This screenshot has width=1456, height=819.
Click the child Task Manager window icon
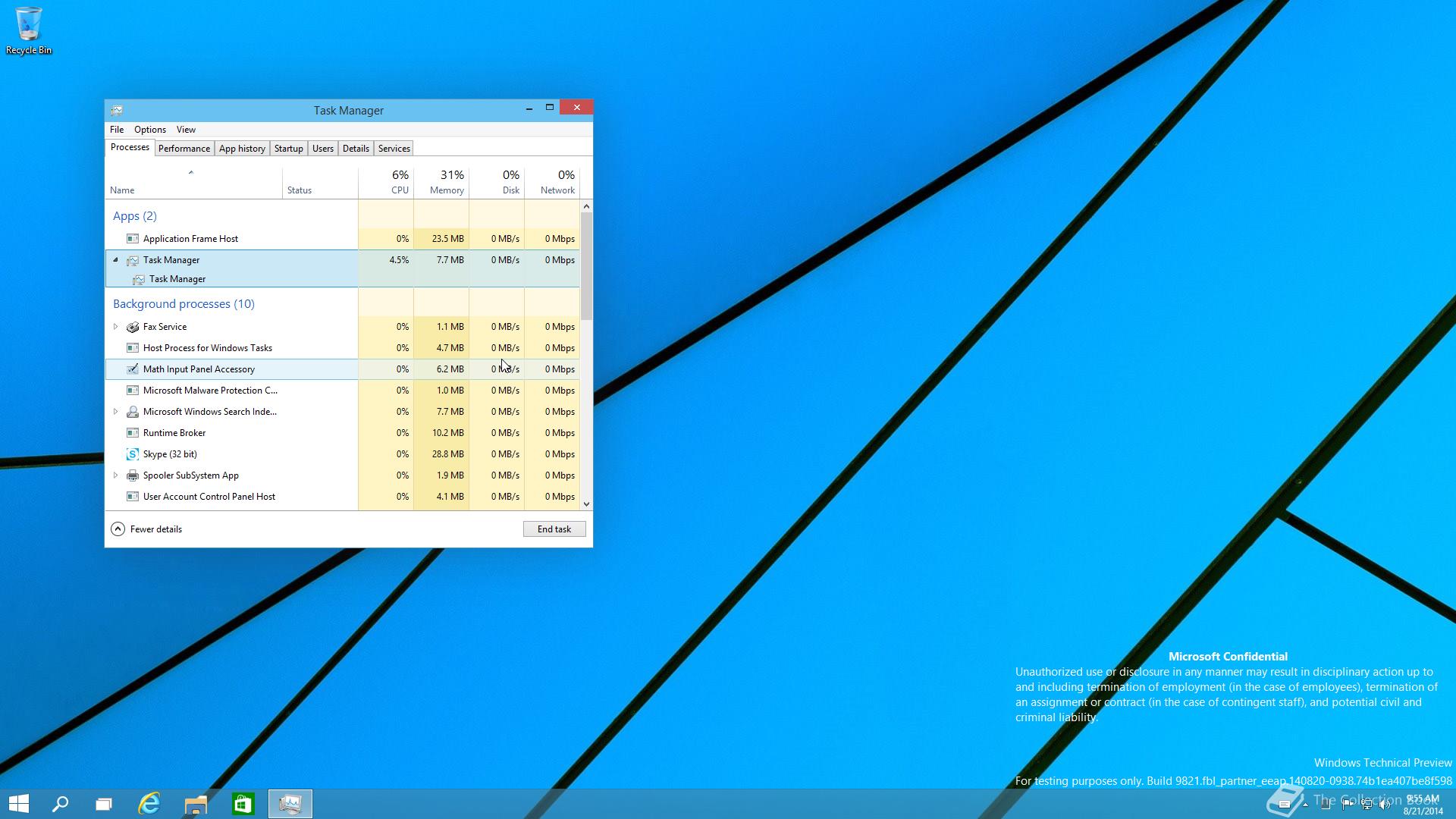coord(139,279)
